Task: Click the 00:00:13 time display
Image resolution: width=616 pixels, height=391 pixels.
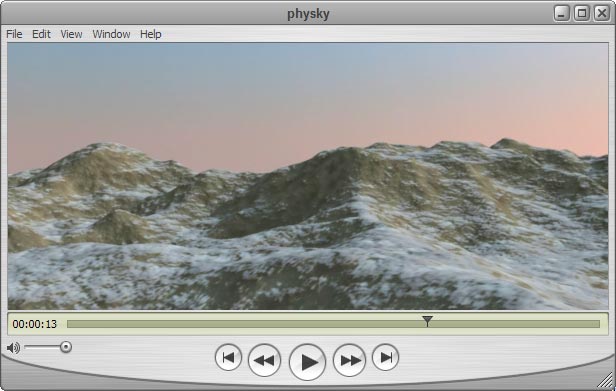Action: point(35,324)
